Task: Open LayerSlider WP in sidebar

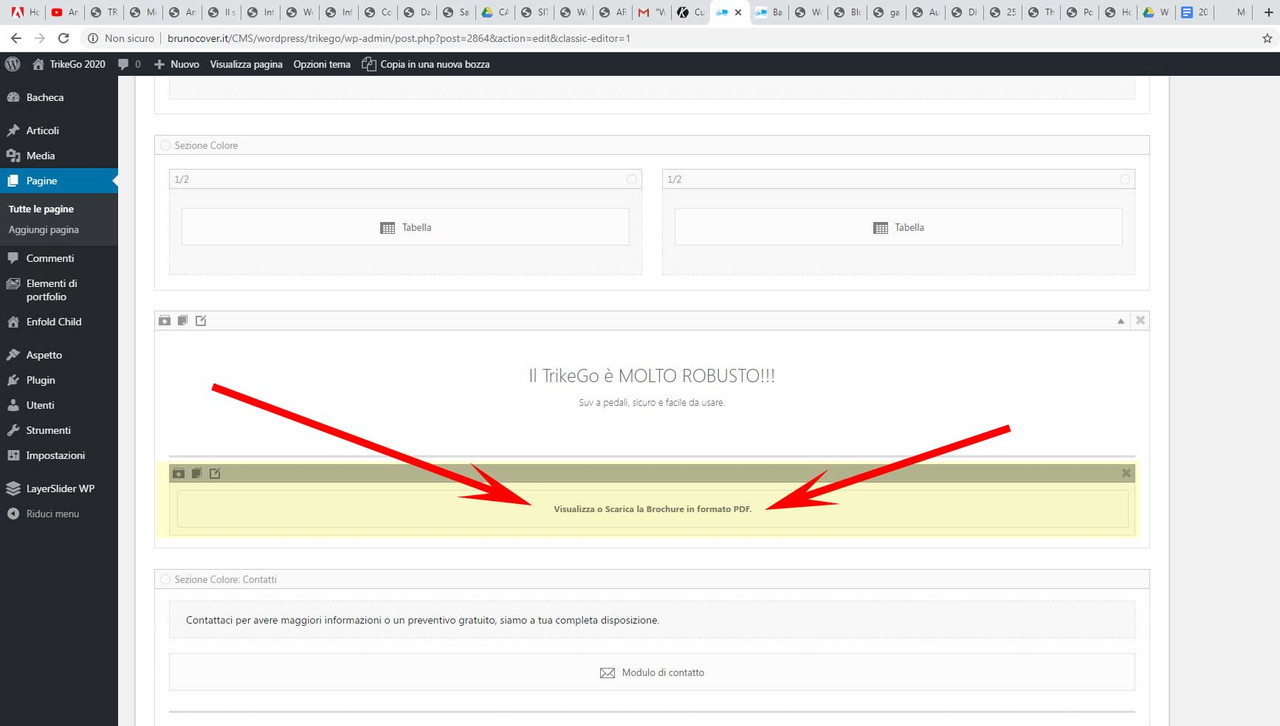Action: (59, 489)
